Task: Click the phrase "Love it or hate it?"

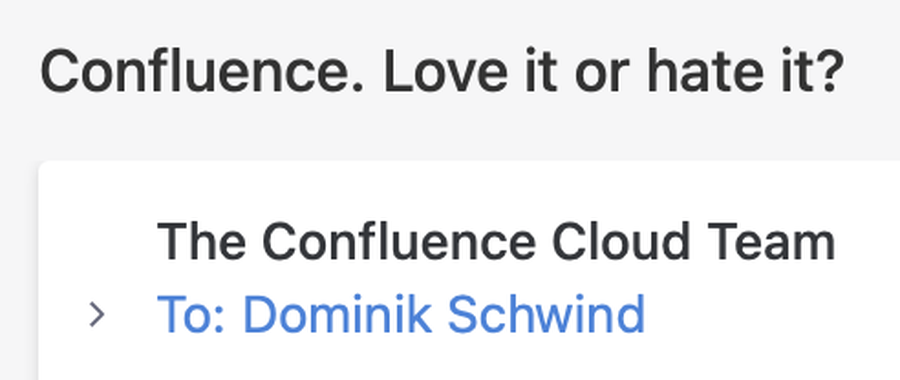Action: (614, 72)
